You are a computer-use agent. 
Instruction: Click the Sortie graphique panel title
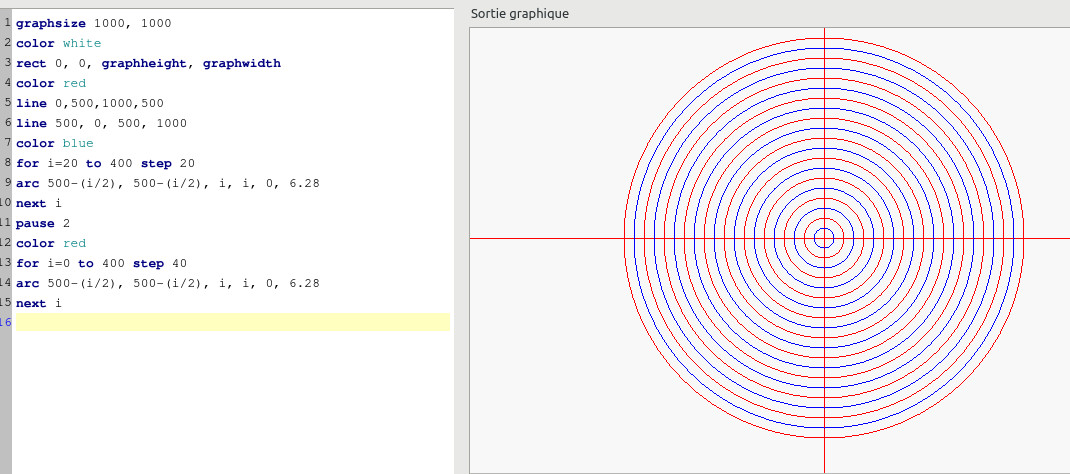click(519, 14)
